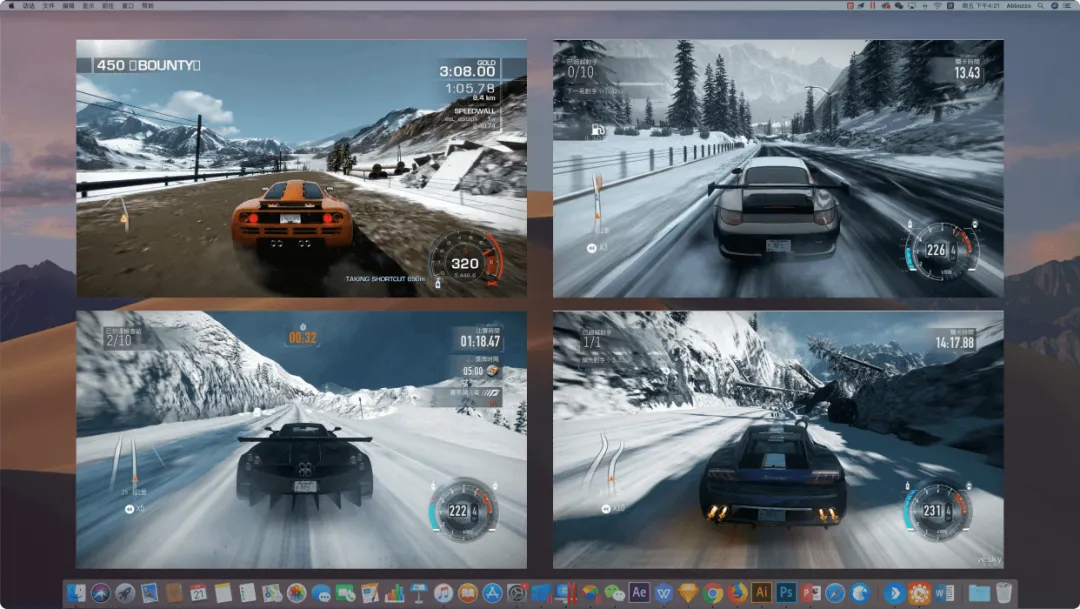Click the 01:18.47 race time
Image resolution: width=1080 pixels, height=609 pixels.
[x=480, y=340]
